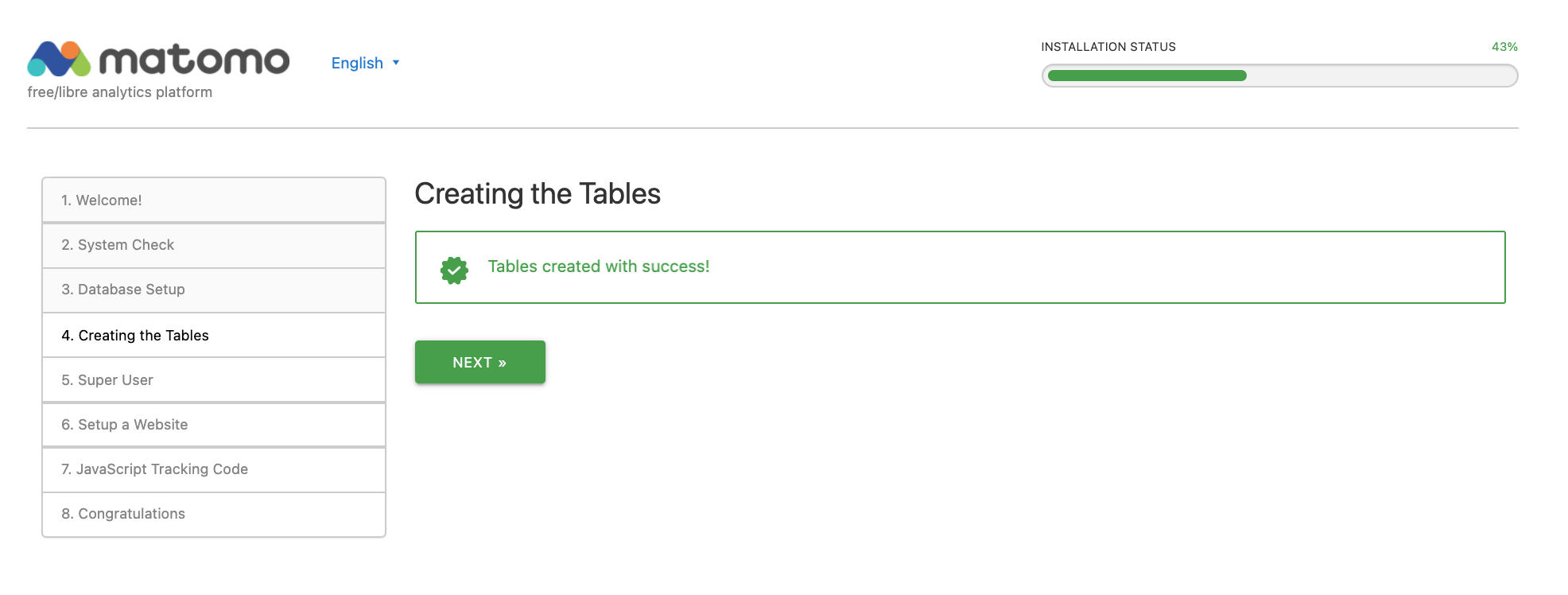Click the 43% progress percentage label
This screenshot has height=595, width=1568.
[x=1504, y=47]
